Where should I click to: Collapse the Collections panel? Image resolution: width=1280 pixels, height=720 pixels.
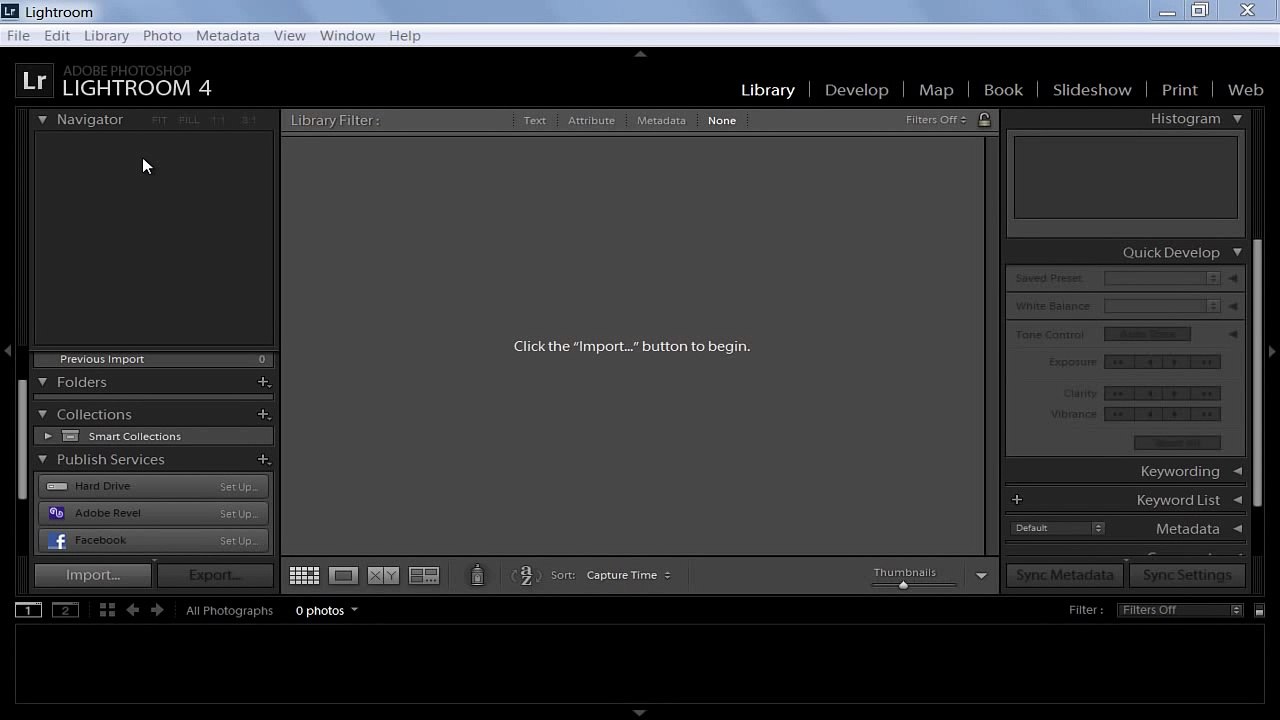click(42, 414)
